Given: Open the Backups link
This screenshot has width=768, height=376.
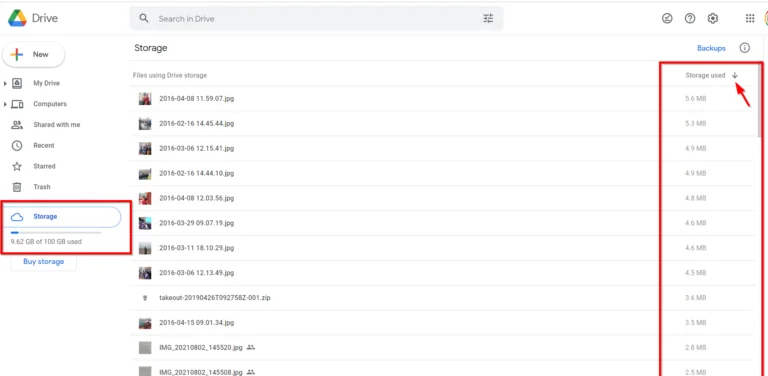Looking at the screenshot, I should pos(711,48).
